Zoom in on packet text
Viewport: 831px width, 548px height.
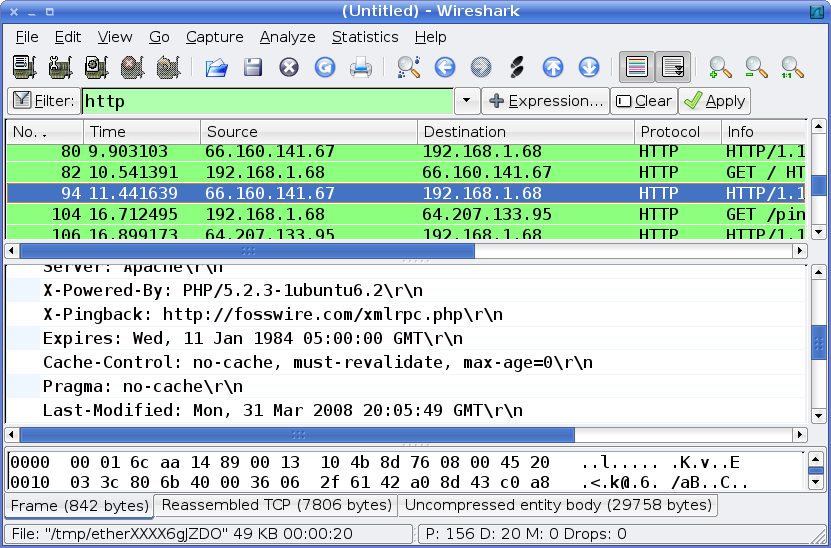pos(720,67)
